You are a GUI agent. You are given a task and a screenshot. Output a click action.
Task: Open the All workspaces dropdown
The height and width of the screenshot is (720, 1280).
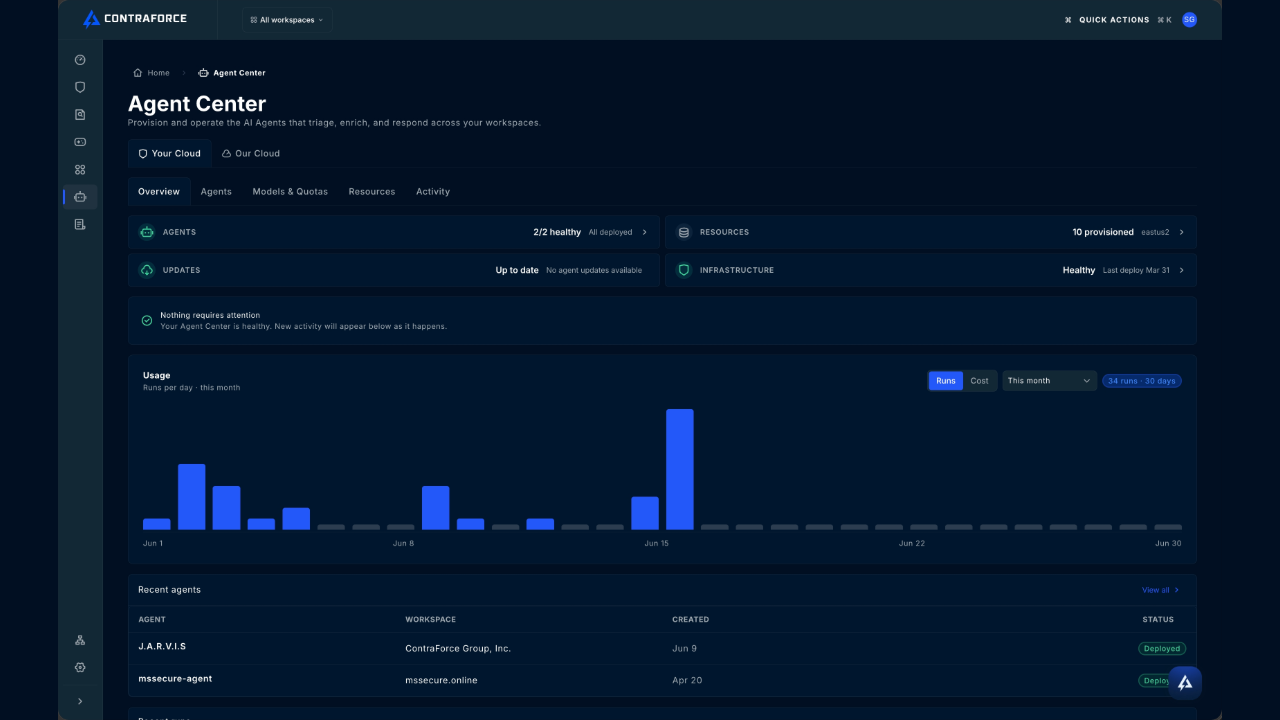click(287, 20)
